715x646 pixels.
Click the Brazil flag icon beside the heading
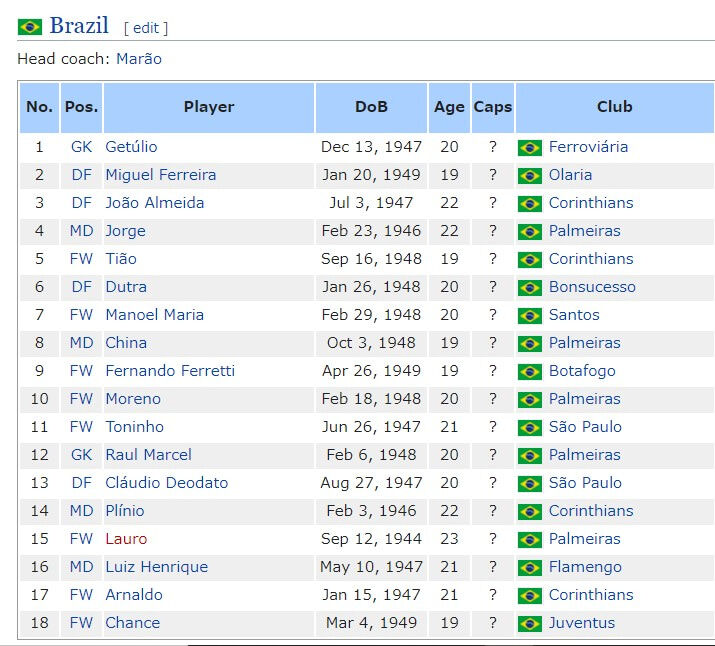[x=30, y=27]
